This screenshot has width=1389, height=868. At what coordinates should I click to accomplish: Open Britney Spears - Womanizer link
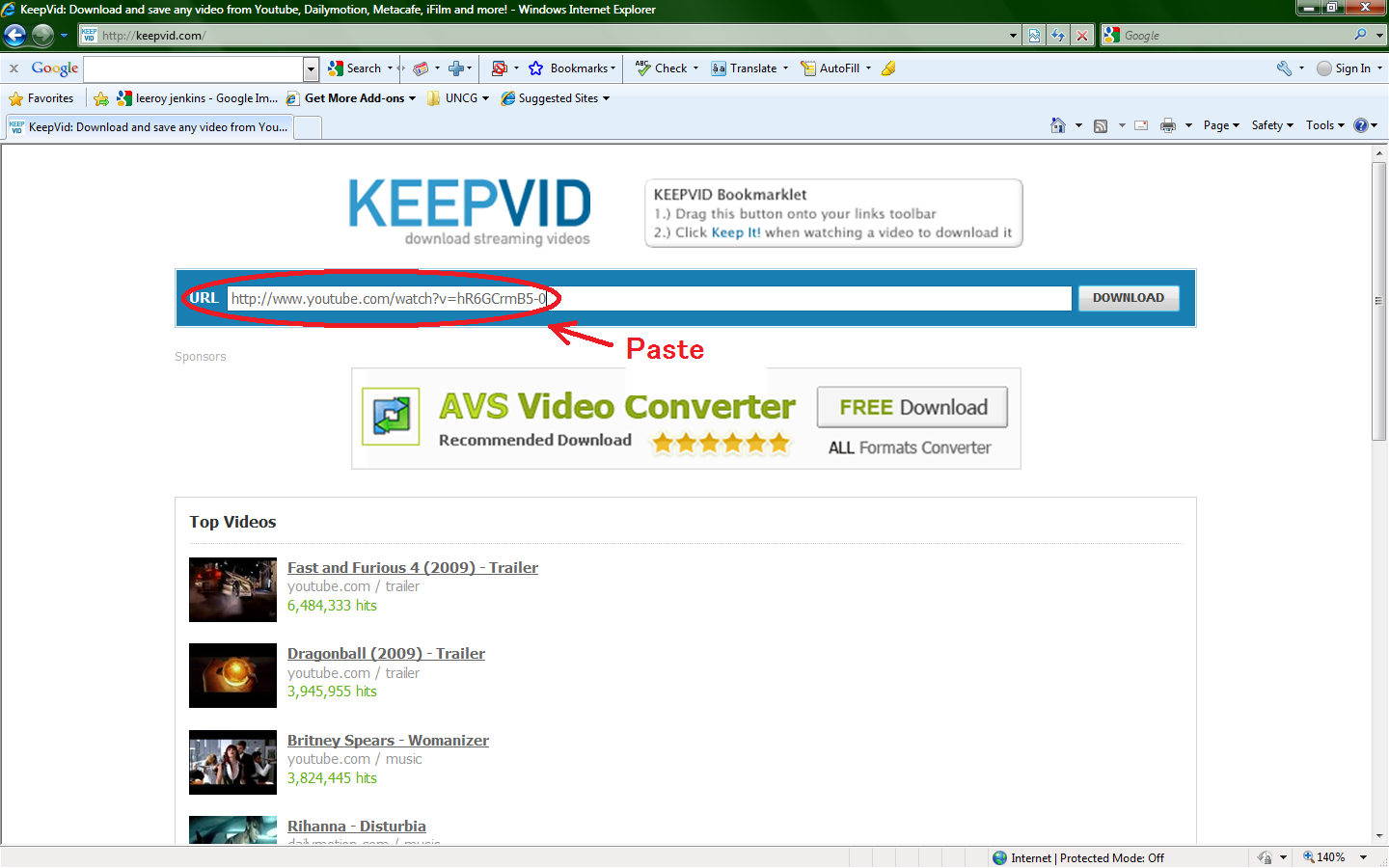click(x=388, y=741)
